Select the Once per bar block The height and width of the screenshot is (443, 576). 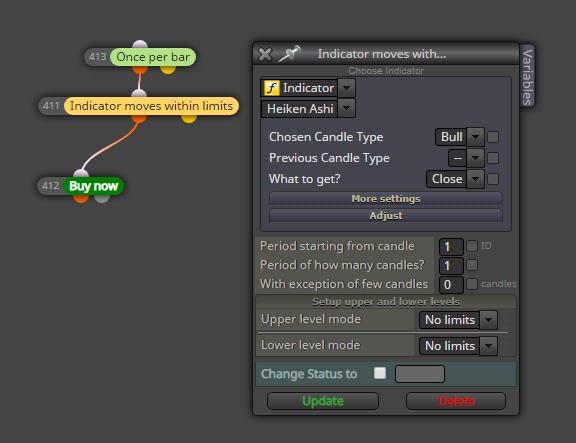[x=153, y=57]
